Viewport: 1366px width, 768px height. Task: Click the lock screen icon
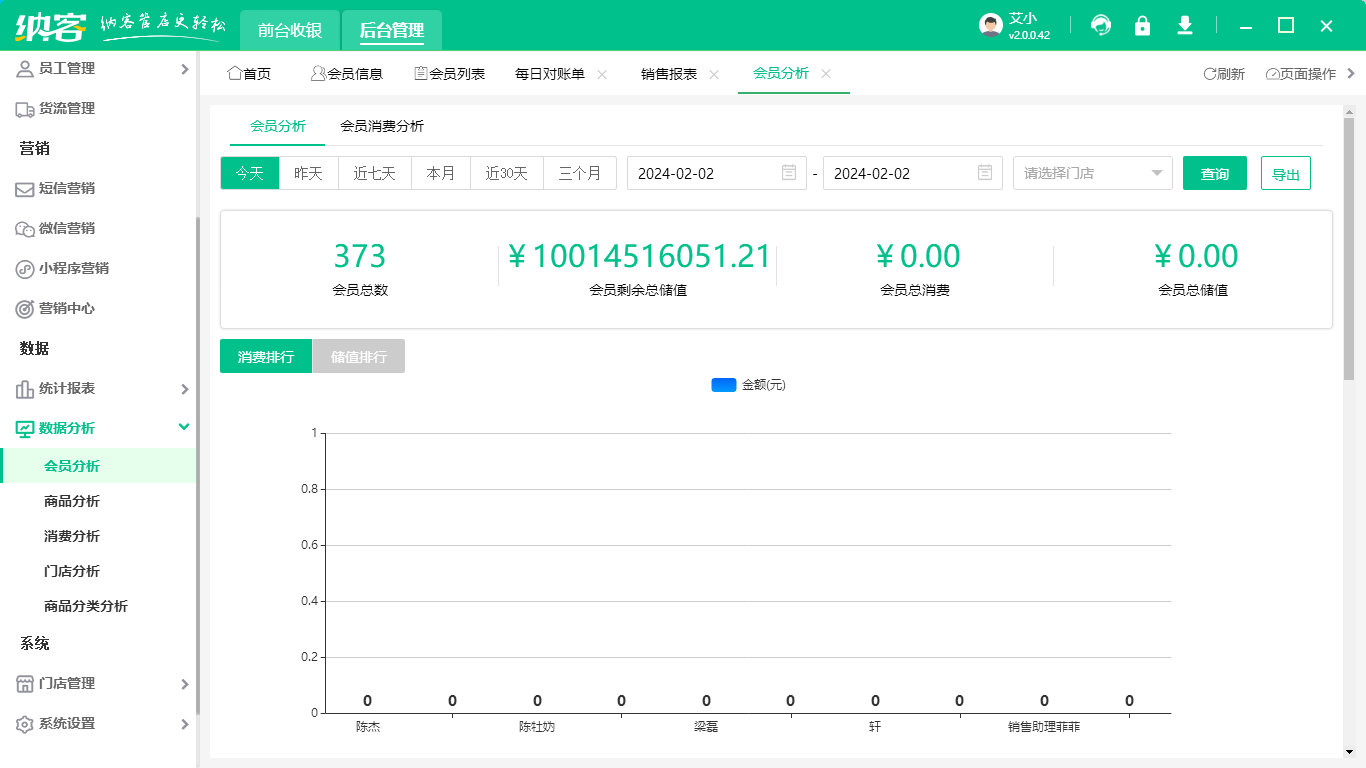[1142, 26]
